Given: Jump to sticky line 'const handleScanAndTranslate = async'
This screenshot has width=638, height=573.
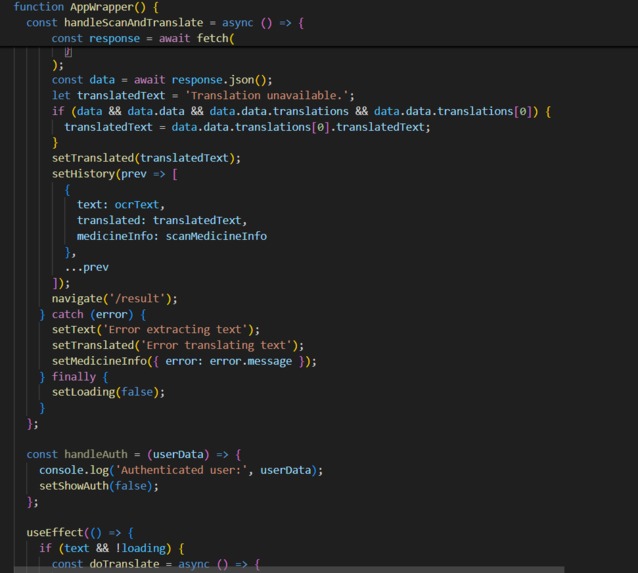Looking at the screenshot, I should (165, 23).
